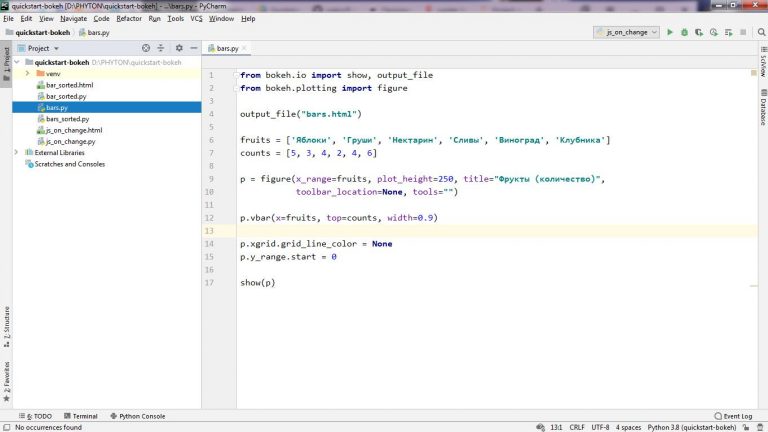Open the js_on_change run configuration dropdown
This screenshot has width=768, height=432.
point(626,32)
